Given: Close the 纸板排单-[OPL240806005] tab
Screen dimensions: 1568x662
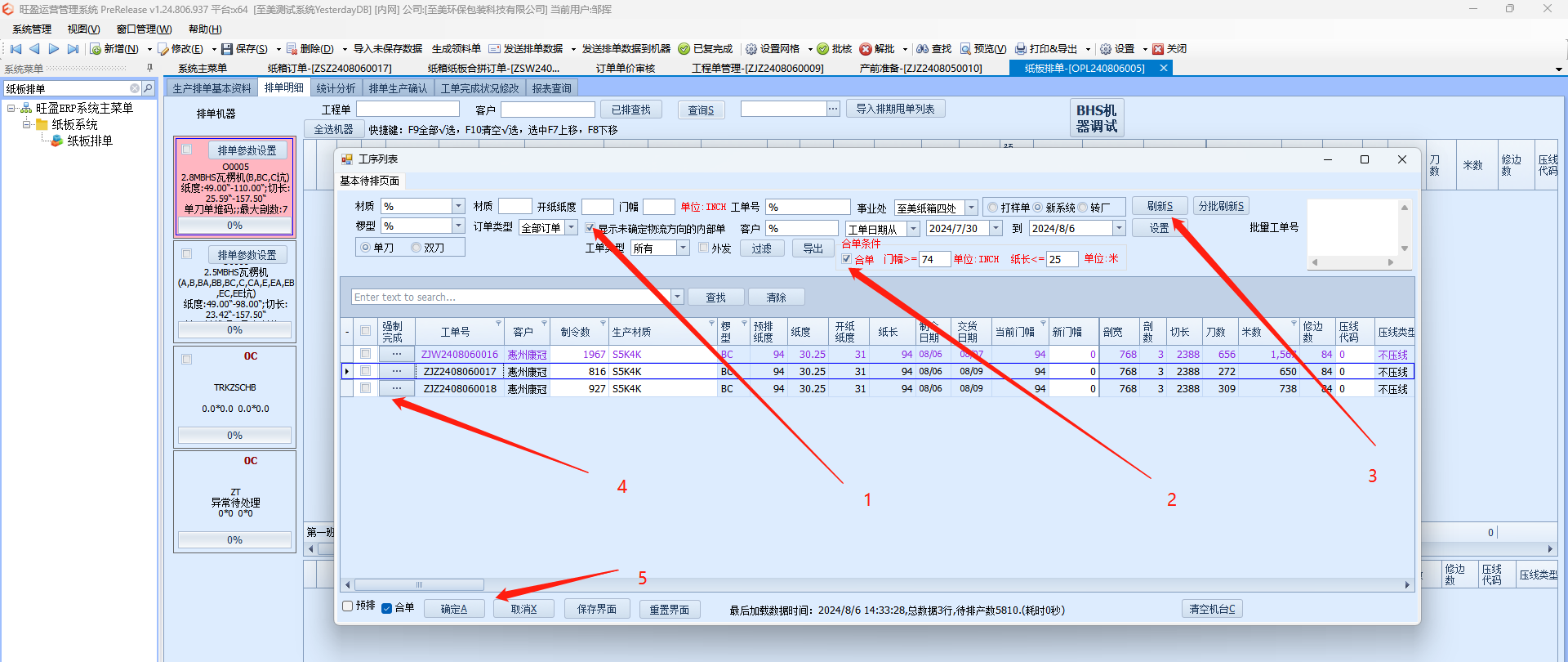Looking at the screenshot, I should click(x=1164, y=69).
